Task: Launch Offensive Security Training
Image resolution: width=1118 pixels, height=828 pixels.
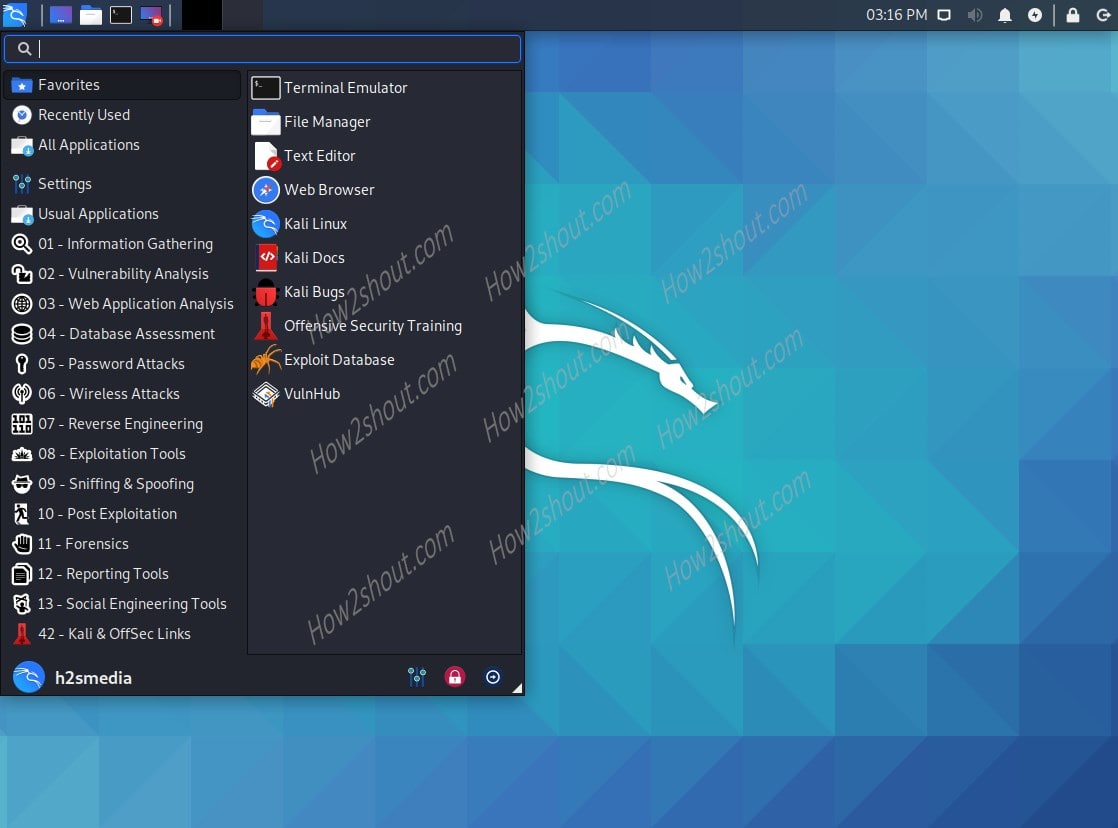Action: (372, 325)
